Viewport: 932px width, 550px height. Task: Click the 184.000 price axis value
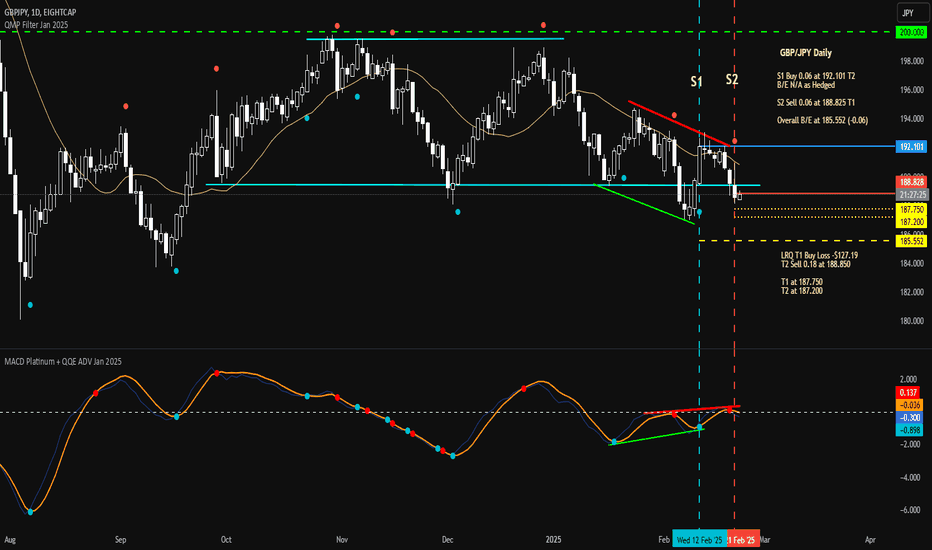(912, 263)
